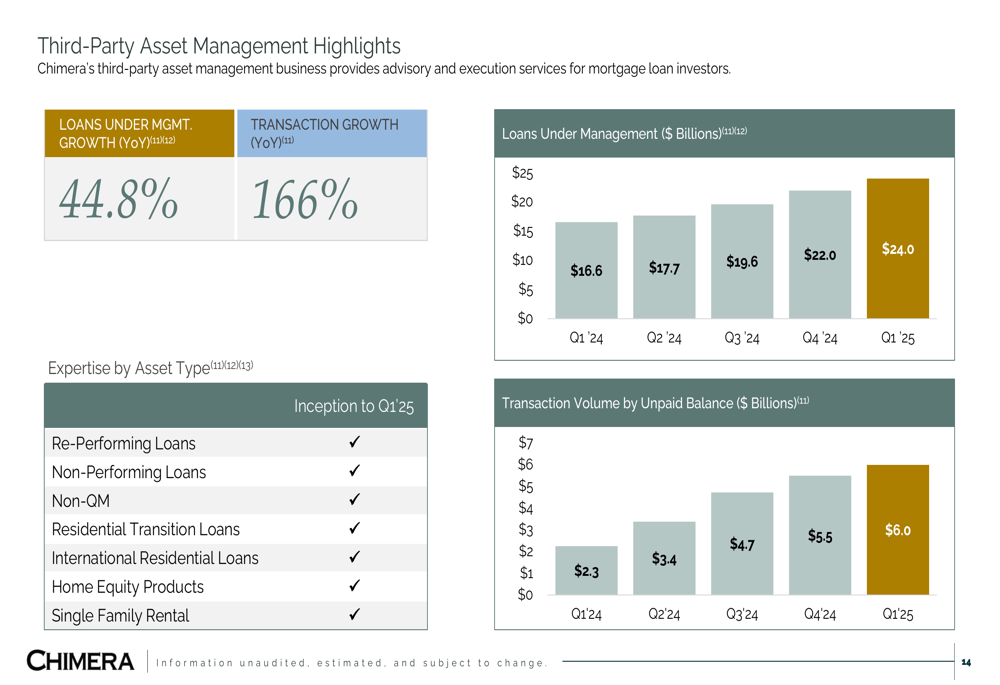Select the 44.8% growth figure
Screen dimensions: 1000x685
pyautogui.click(x=119, y=199)
